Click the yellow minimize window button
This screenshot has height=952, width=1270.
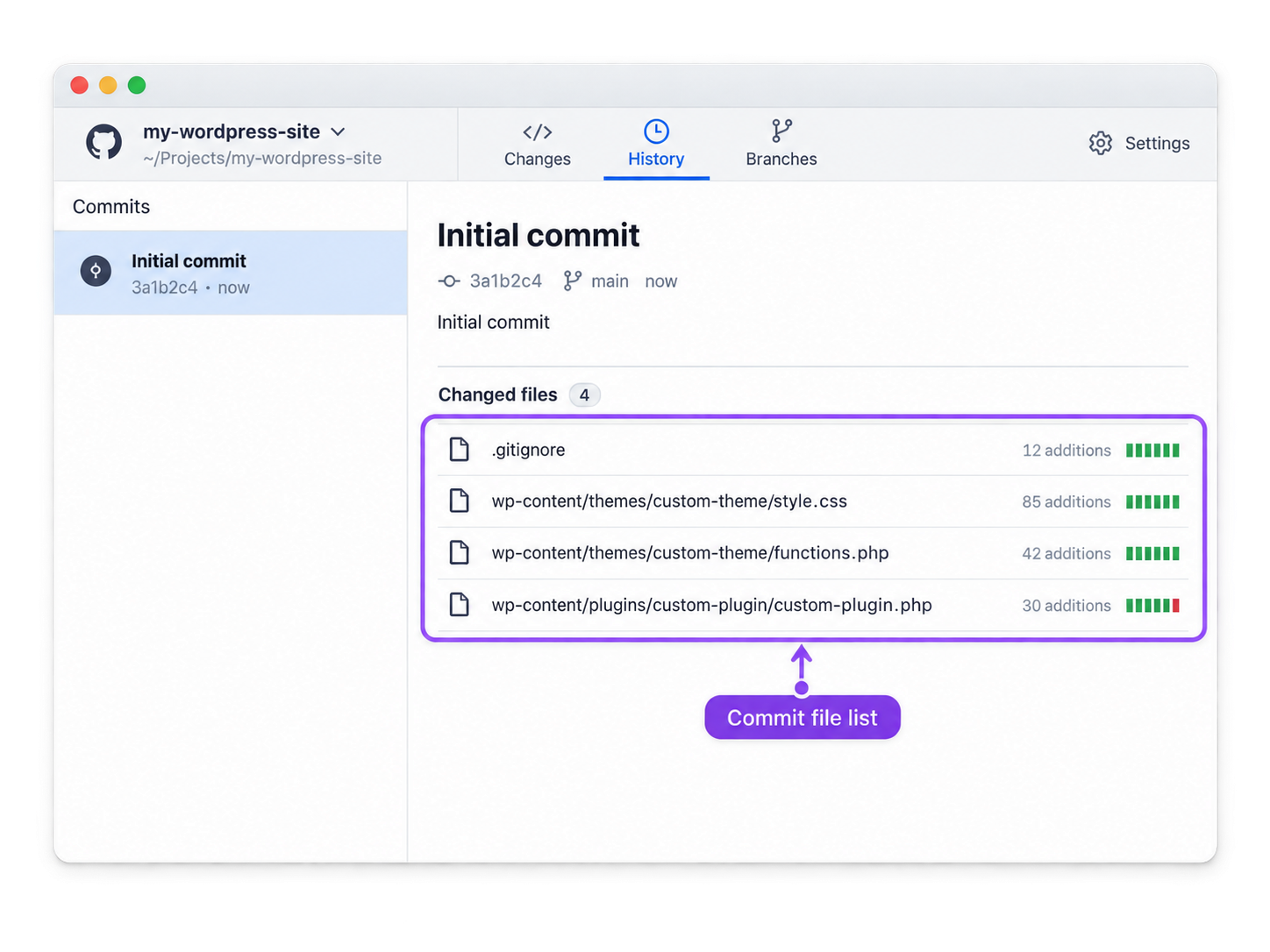point(108,85)
